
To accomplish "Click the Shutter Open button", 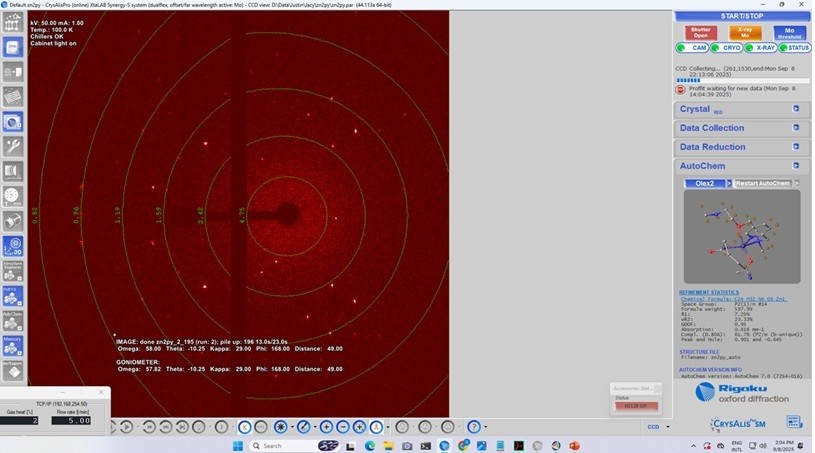I will pyautogui.click(x=702, y=32).
